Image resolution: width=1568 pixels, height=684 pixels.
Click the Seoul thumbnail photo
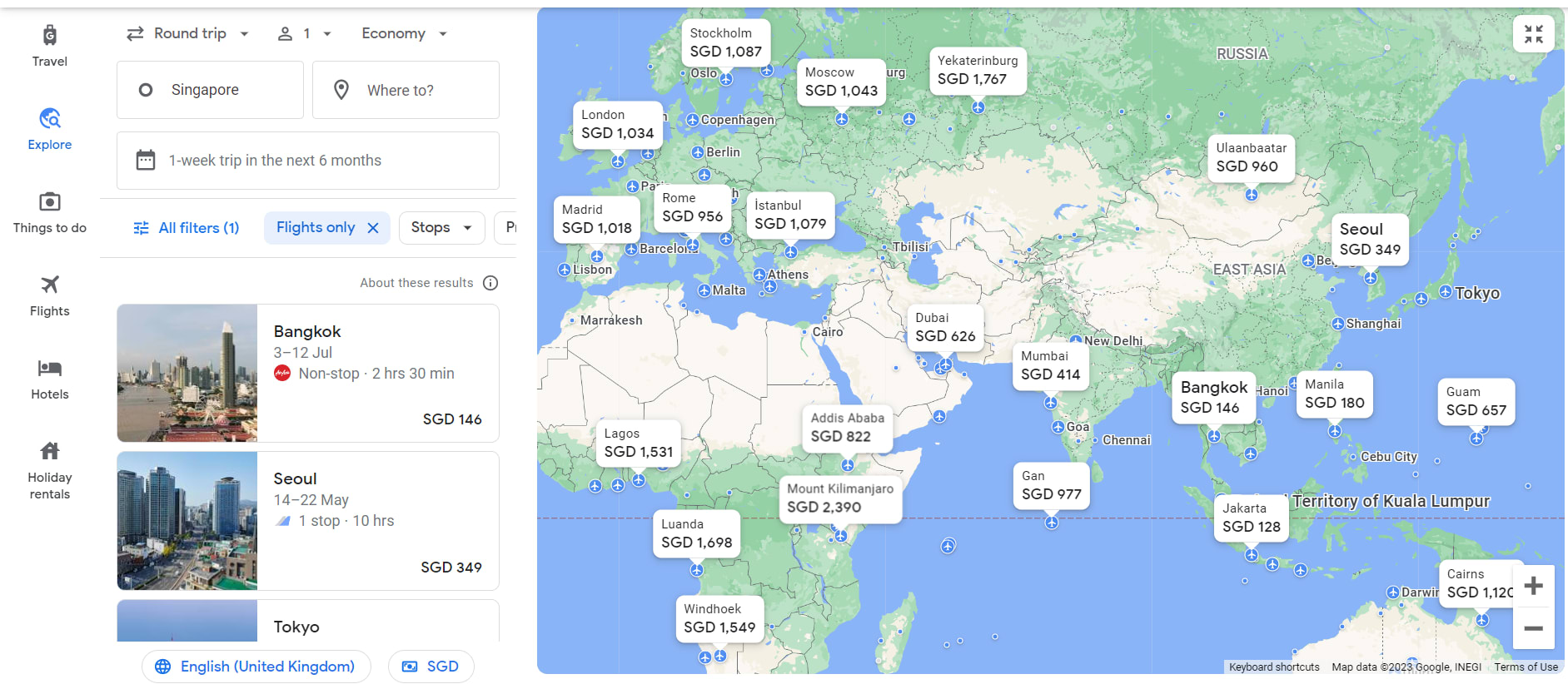click(x=187, y=521)
